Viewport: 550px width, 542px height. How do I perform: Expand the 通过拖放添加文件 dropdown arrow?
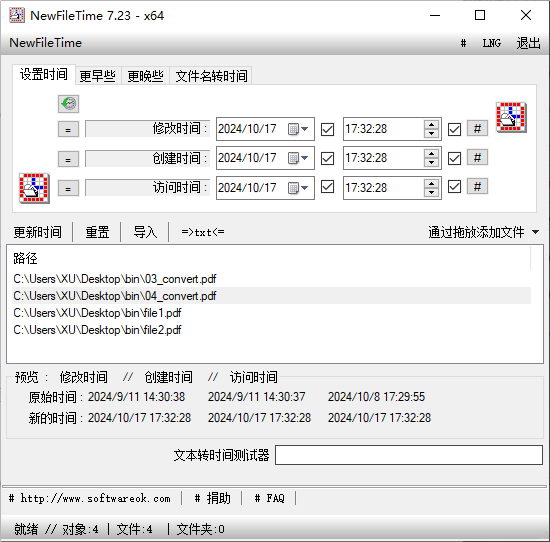pyautogui.click(x=535, y=232)
